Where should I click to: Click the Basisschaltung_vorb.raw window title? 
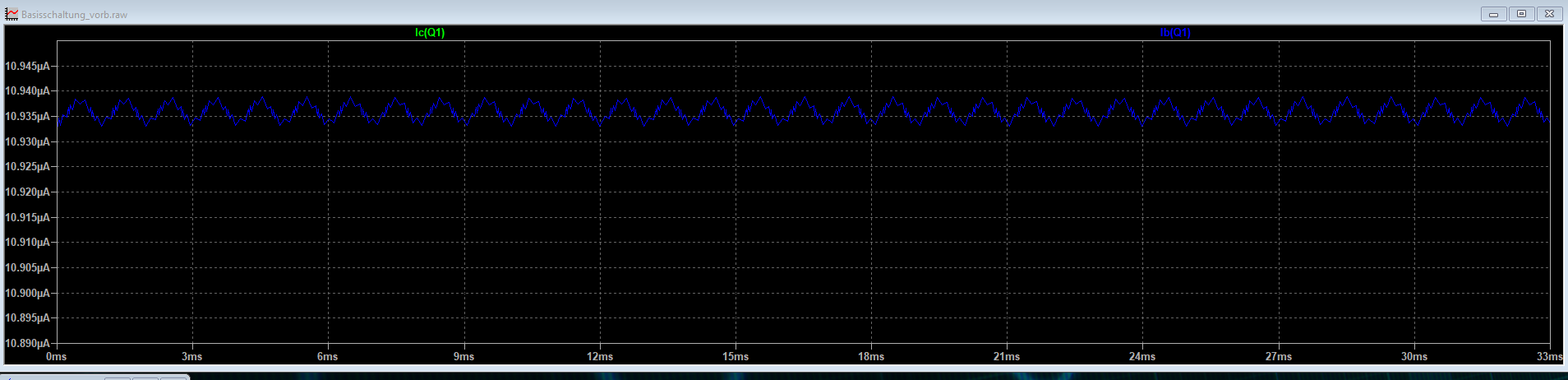pyautogui.click(x=74, y=15)
